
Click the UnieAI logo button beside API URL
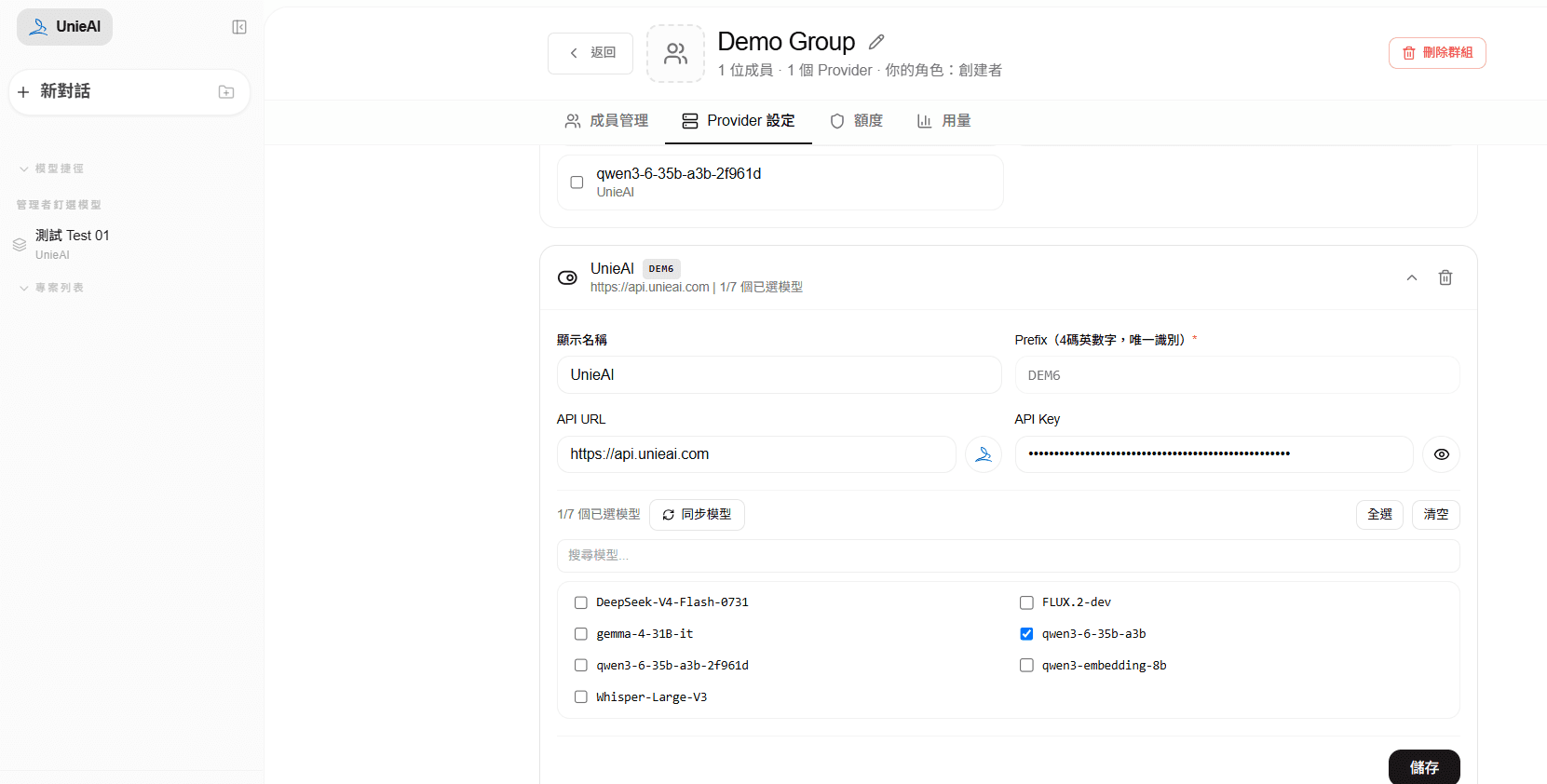coord(984,454)
